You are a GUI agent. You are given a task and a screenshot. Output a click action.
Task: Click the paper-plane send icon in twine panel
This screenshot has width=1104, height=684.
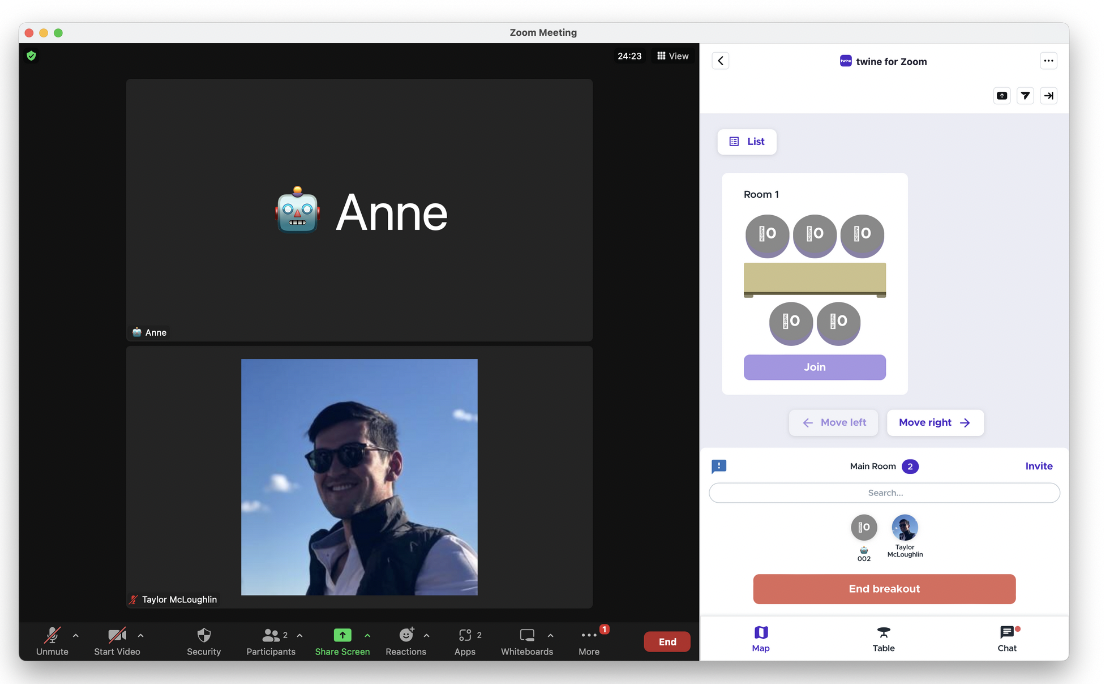click(x=1025, y=96)
